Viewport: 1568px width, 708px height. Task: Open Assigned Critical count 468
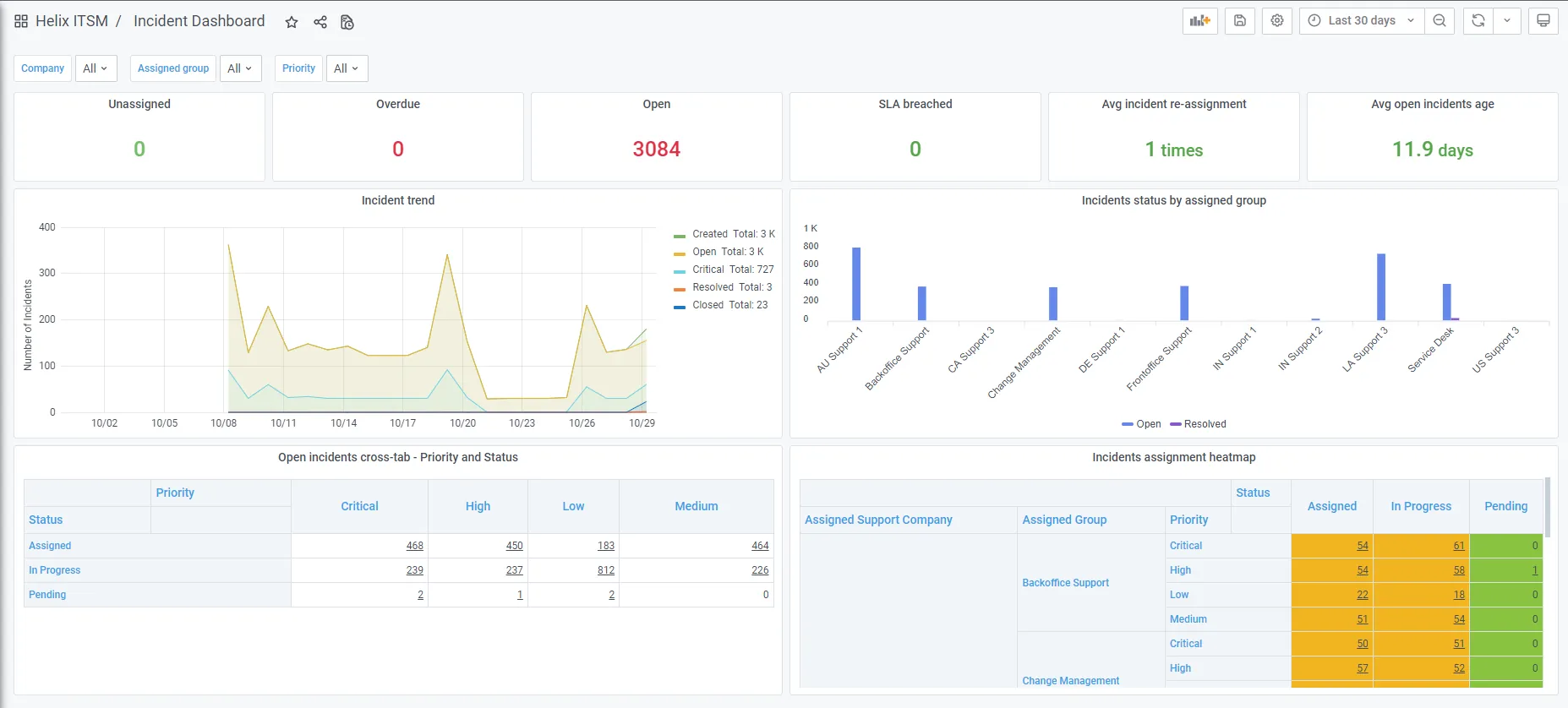[414, 546]
